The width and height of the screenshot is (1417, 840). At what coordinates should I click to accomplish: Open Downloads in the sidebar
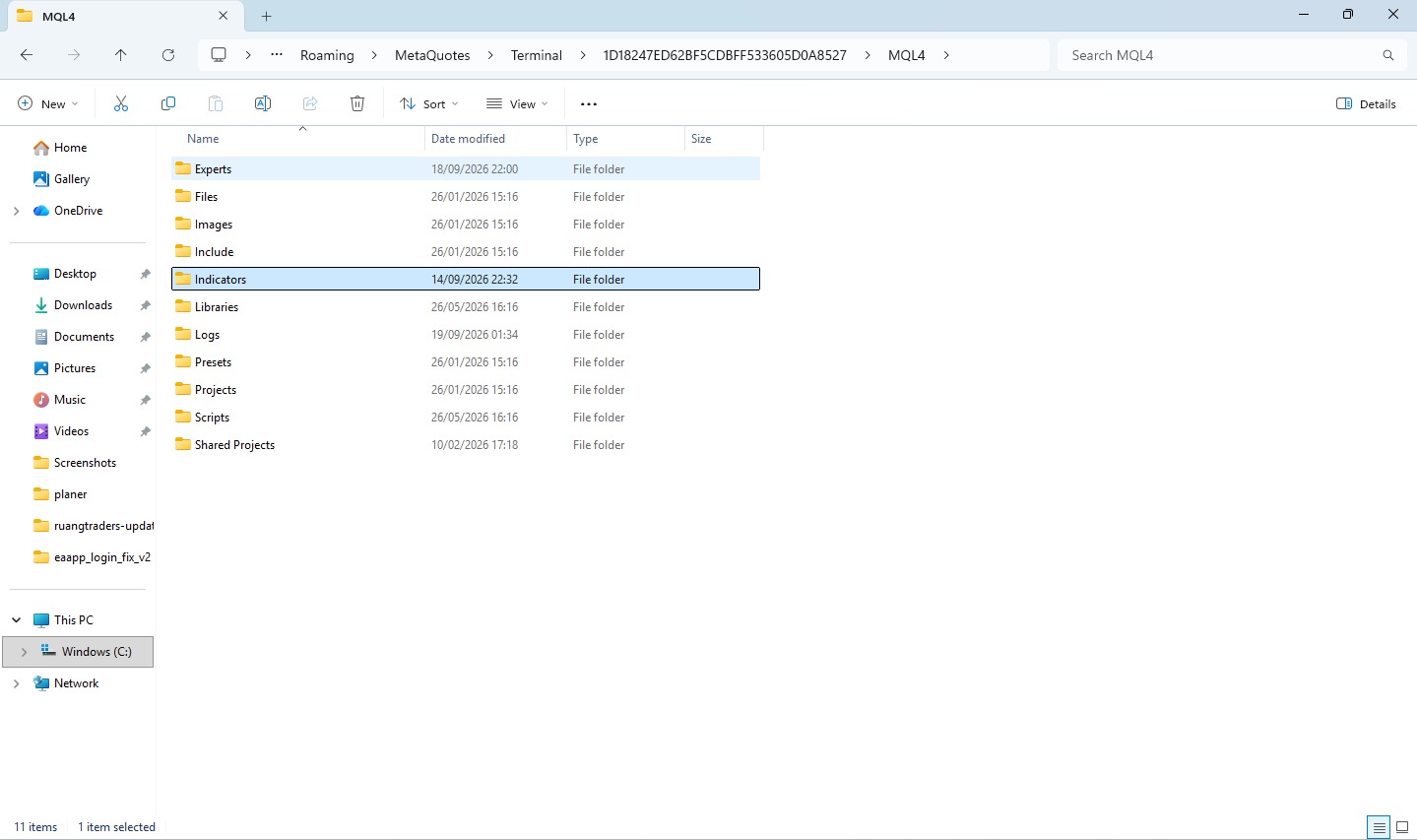(83, 305)
